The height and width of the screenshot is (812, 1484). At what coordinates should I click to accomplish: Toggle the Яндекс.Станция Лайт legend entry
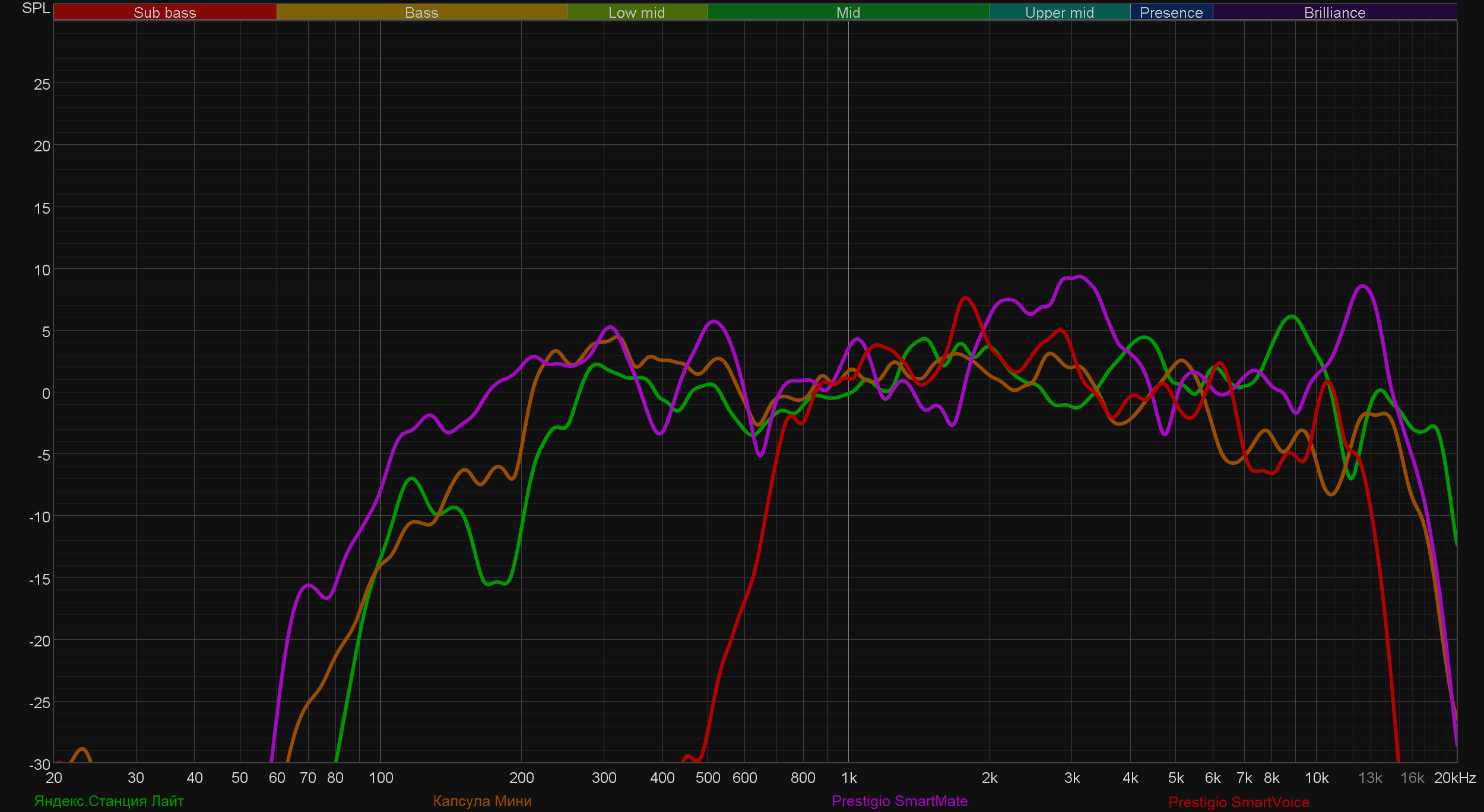click(x=109, y=801)
